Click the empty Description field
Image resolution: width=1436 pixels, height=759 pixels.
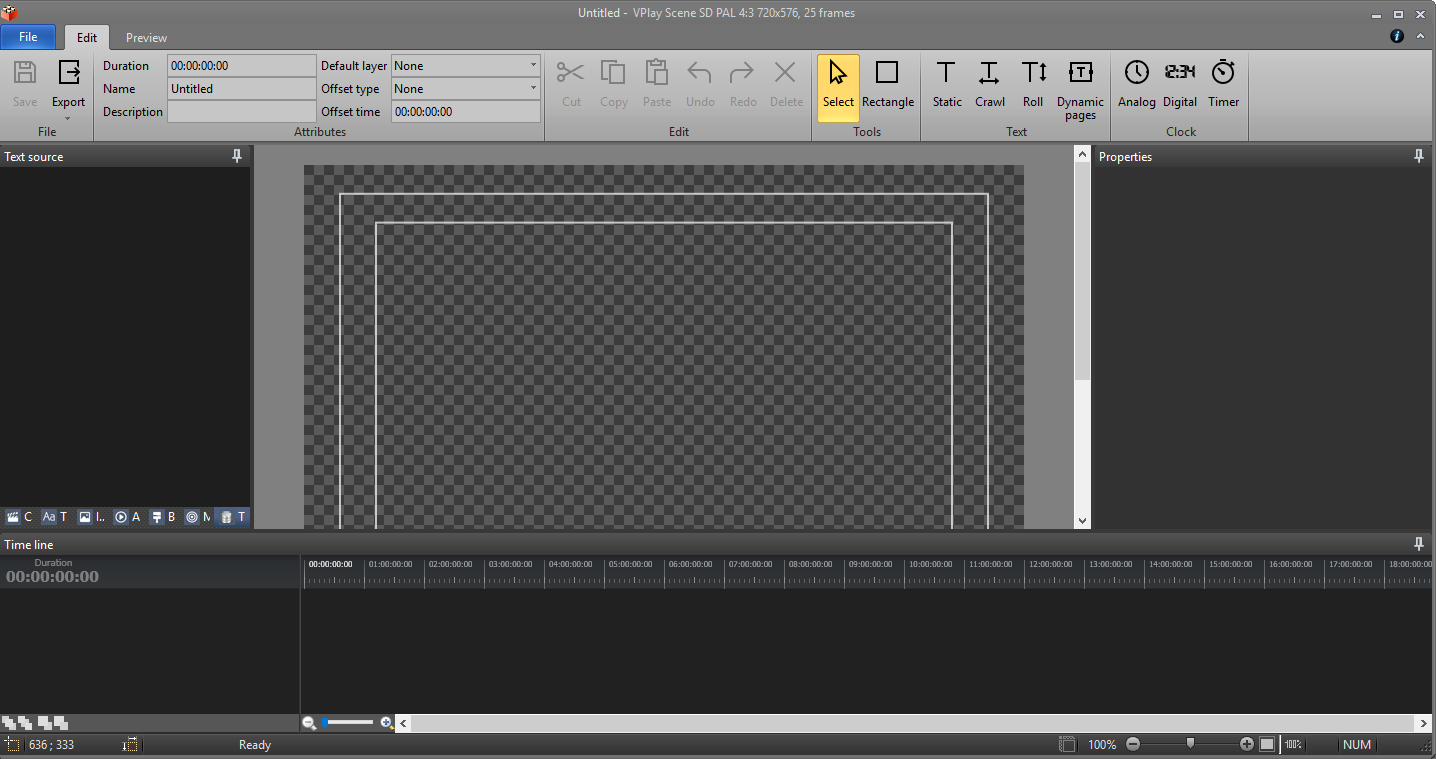241,112
